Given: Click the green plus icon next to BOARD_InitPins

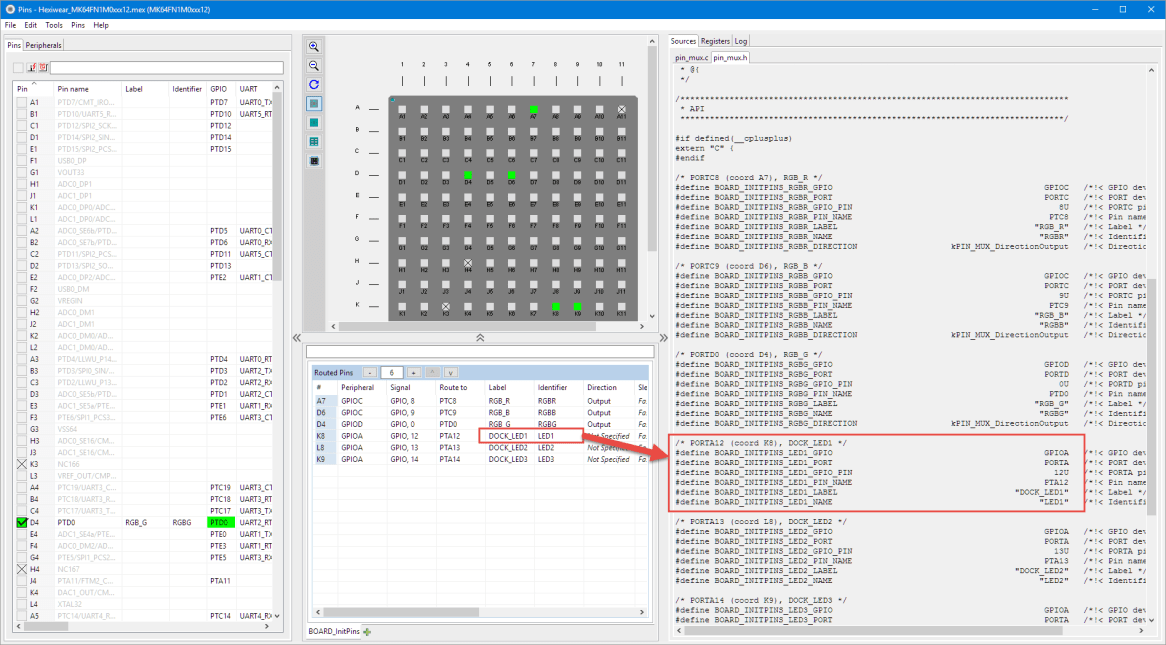Looking at the screenshot, I should coord(367,631).
